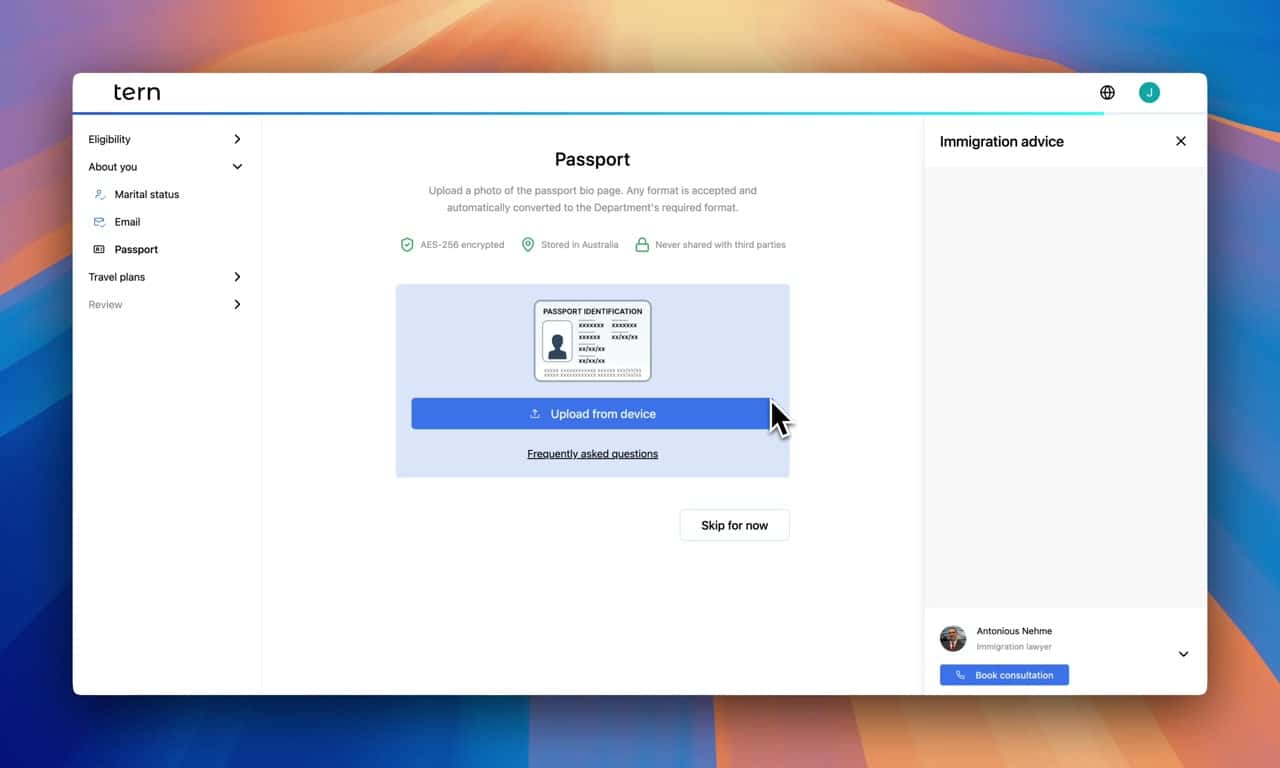Expand Antonious Nehme lawyer details chevron
The width and height of the screenshot is (1280, 768).
click(x=1183, y=654)
